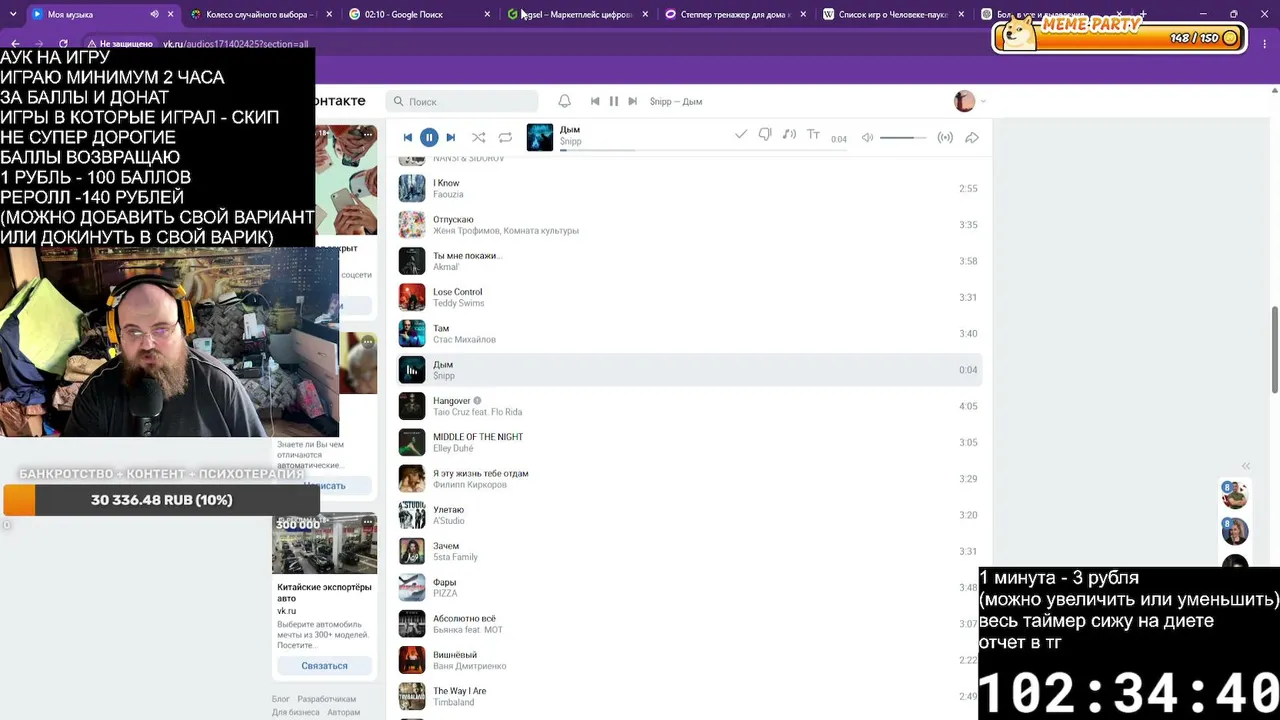
Task: Adjust the player volume slider
Action: 903,137
